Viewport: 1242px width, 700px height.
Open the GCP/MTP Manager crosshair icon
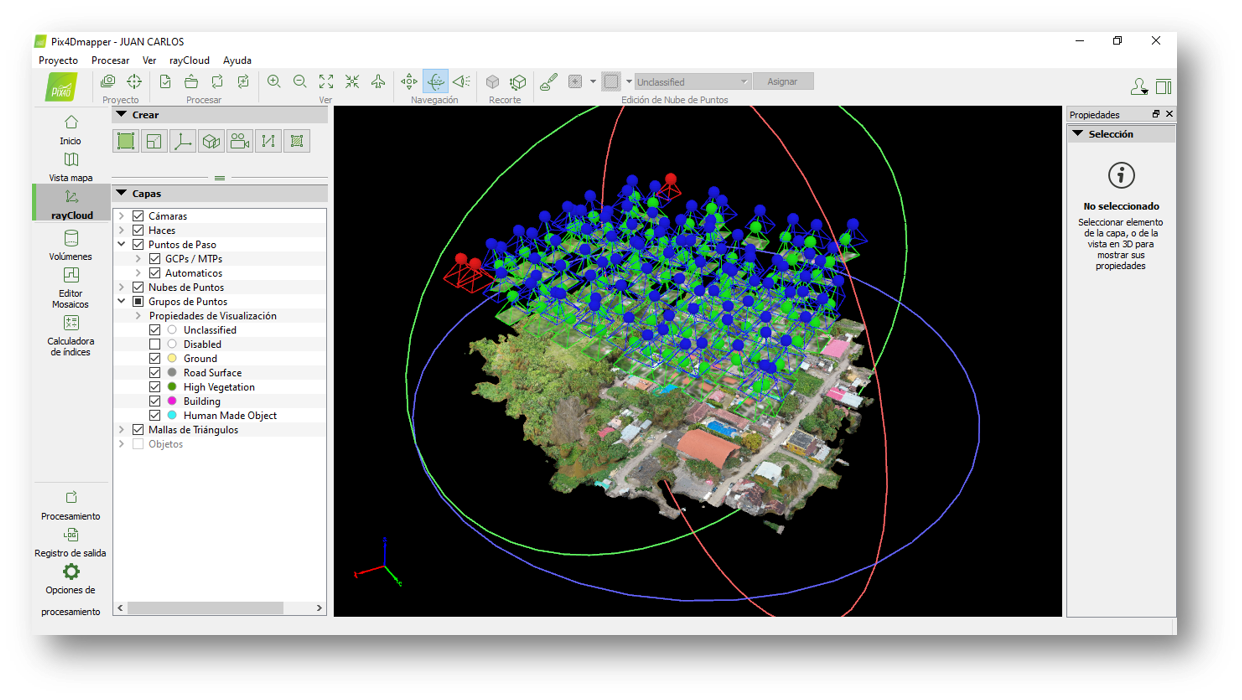134,82
